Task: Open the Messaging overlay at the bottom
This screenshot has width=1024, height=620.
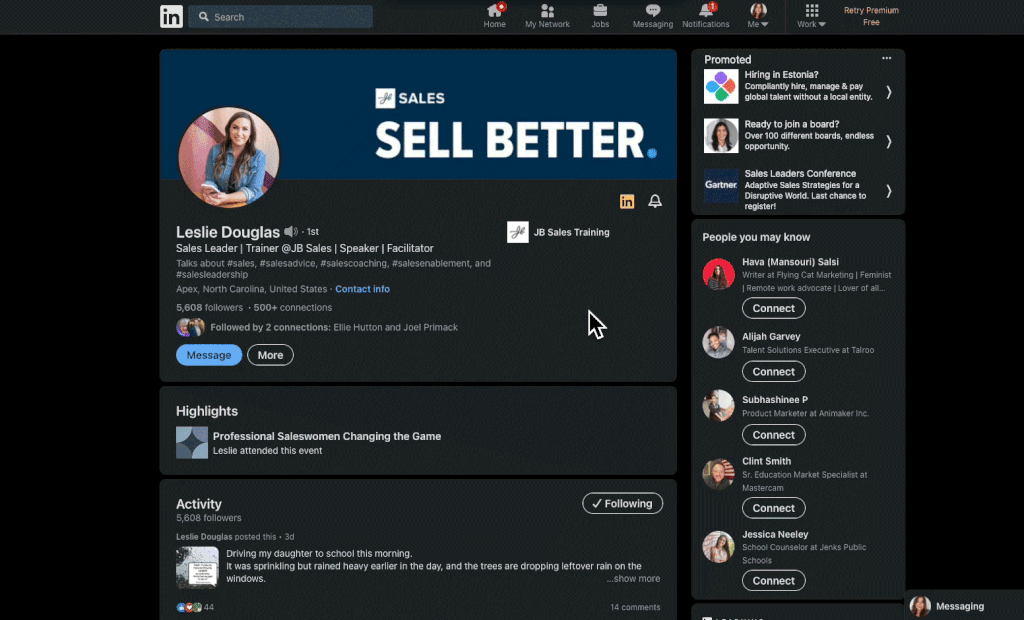Action: pos(964,606)
